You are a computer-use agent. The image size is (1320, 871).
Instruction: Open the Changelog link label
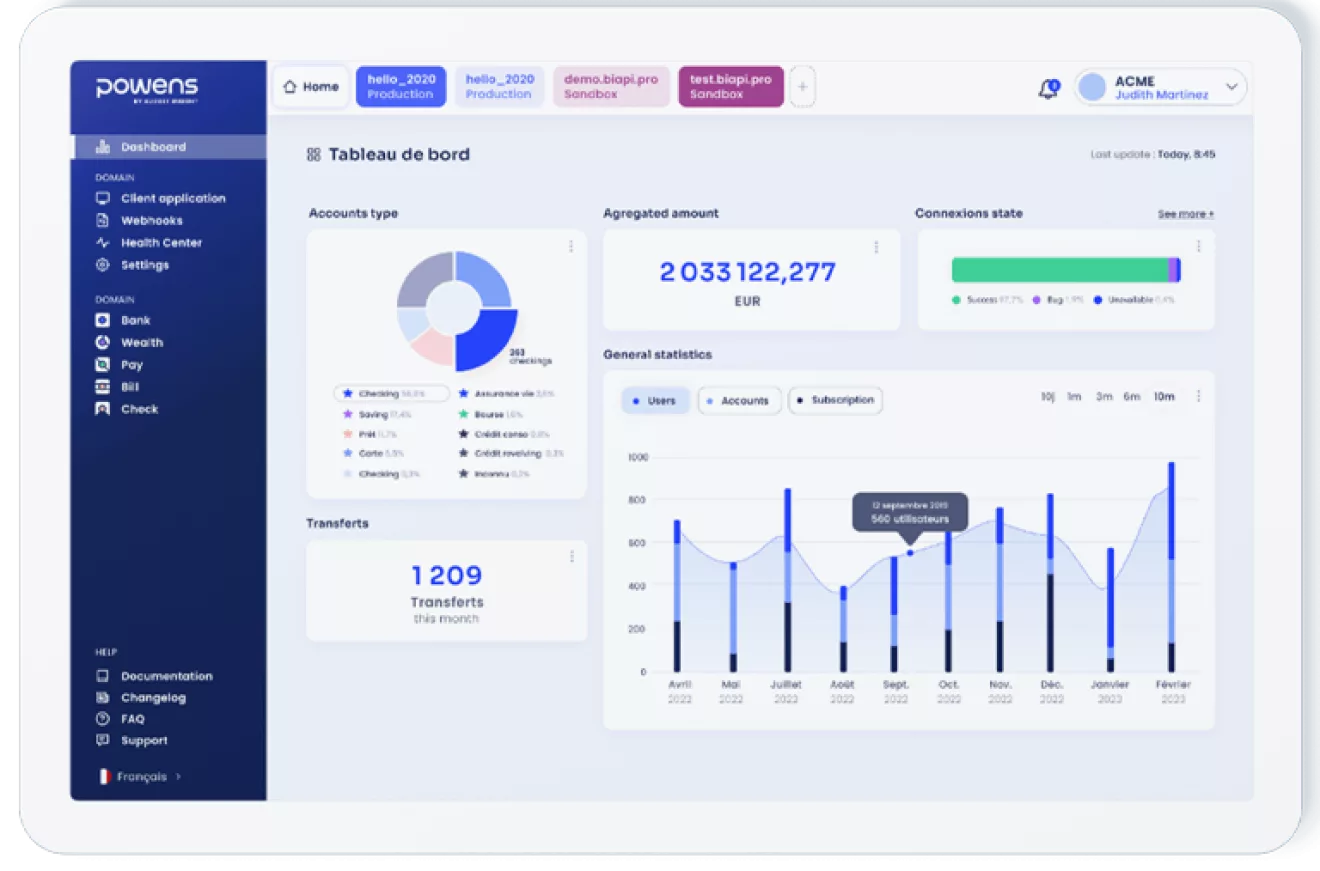coord(154,698)
